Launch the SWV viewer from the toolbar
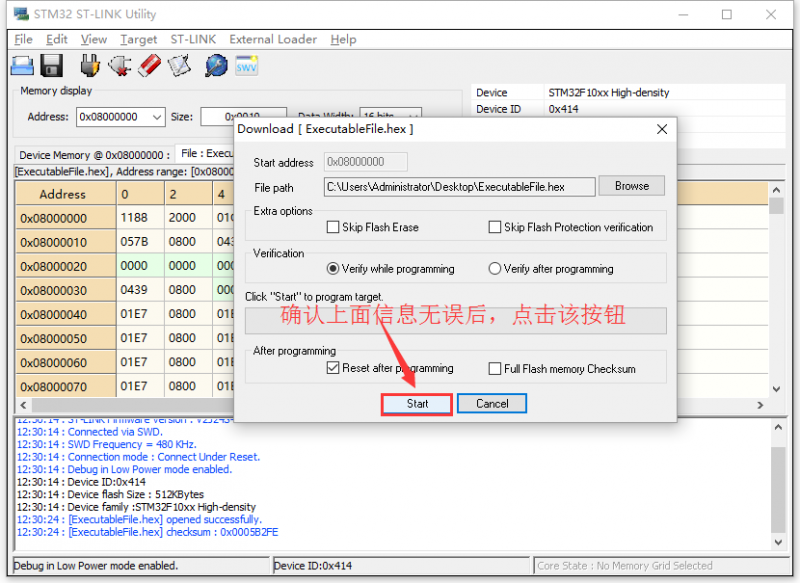Image resolution: width=800 pixels, height=583 pixels. pos(246,66)
